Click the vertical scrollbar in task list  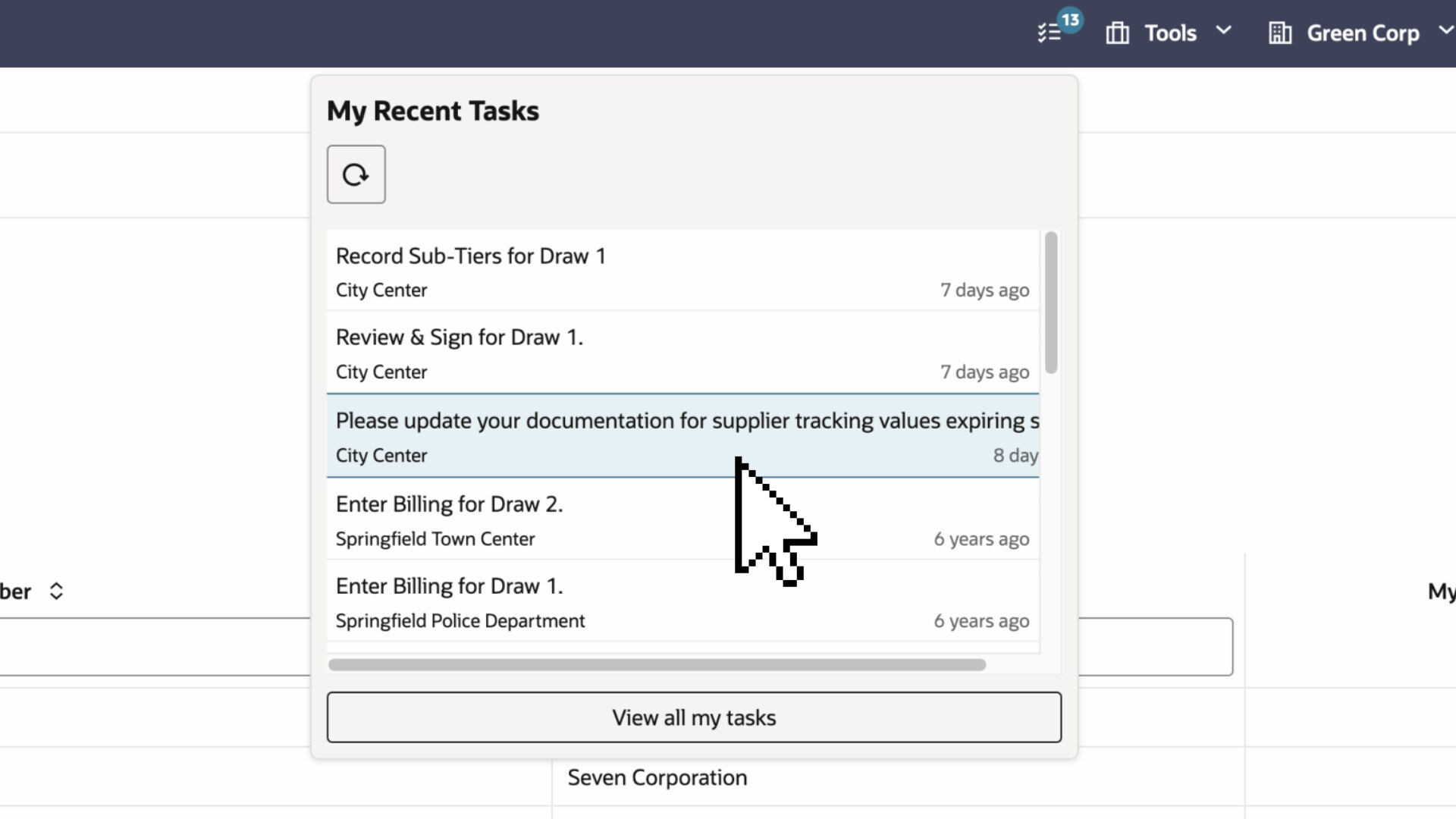(x=1050, y=303)
